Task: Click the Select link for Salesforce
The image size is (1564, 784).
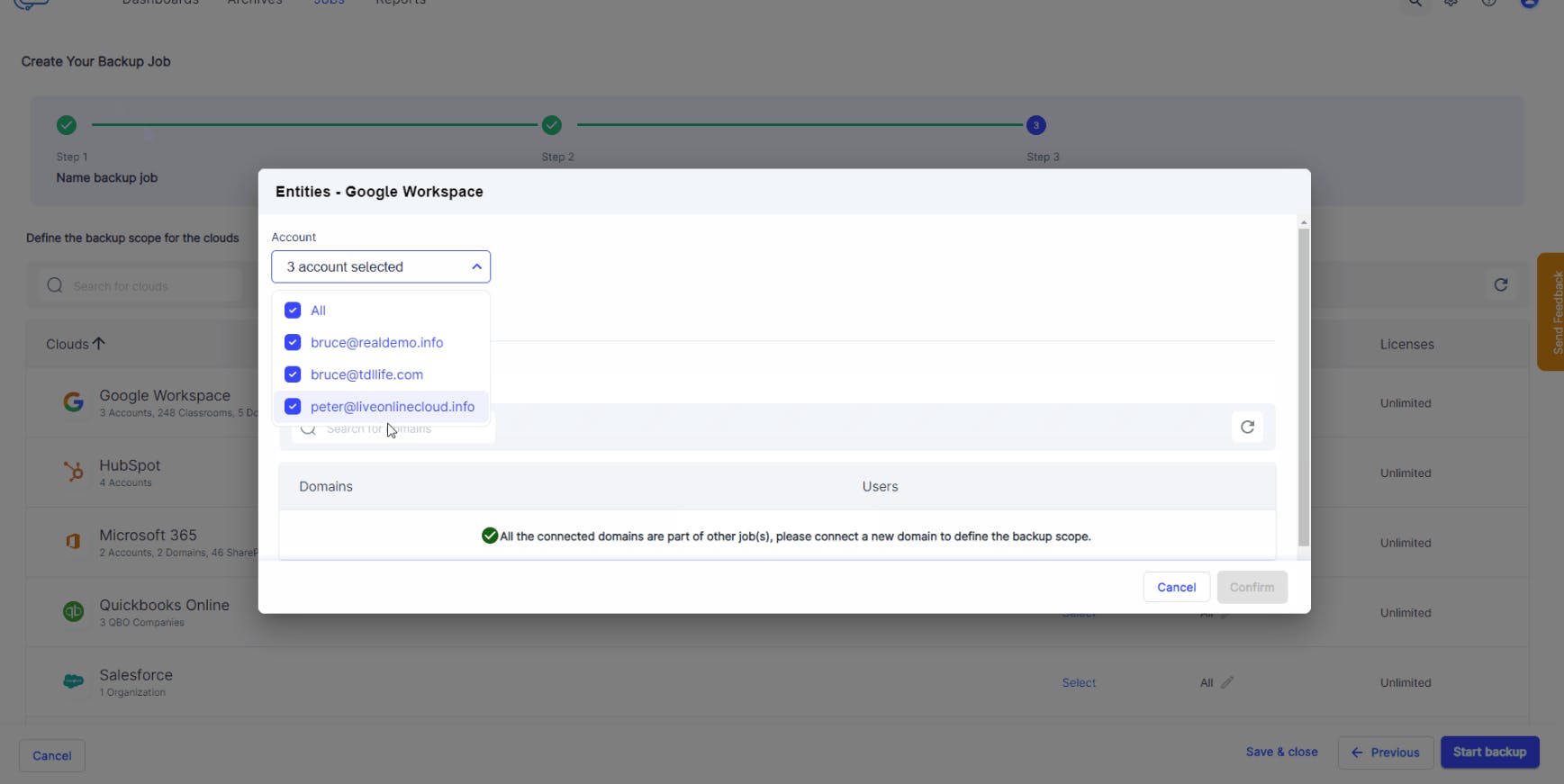Action: [1079, 683]
